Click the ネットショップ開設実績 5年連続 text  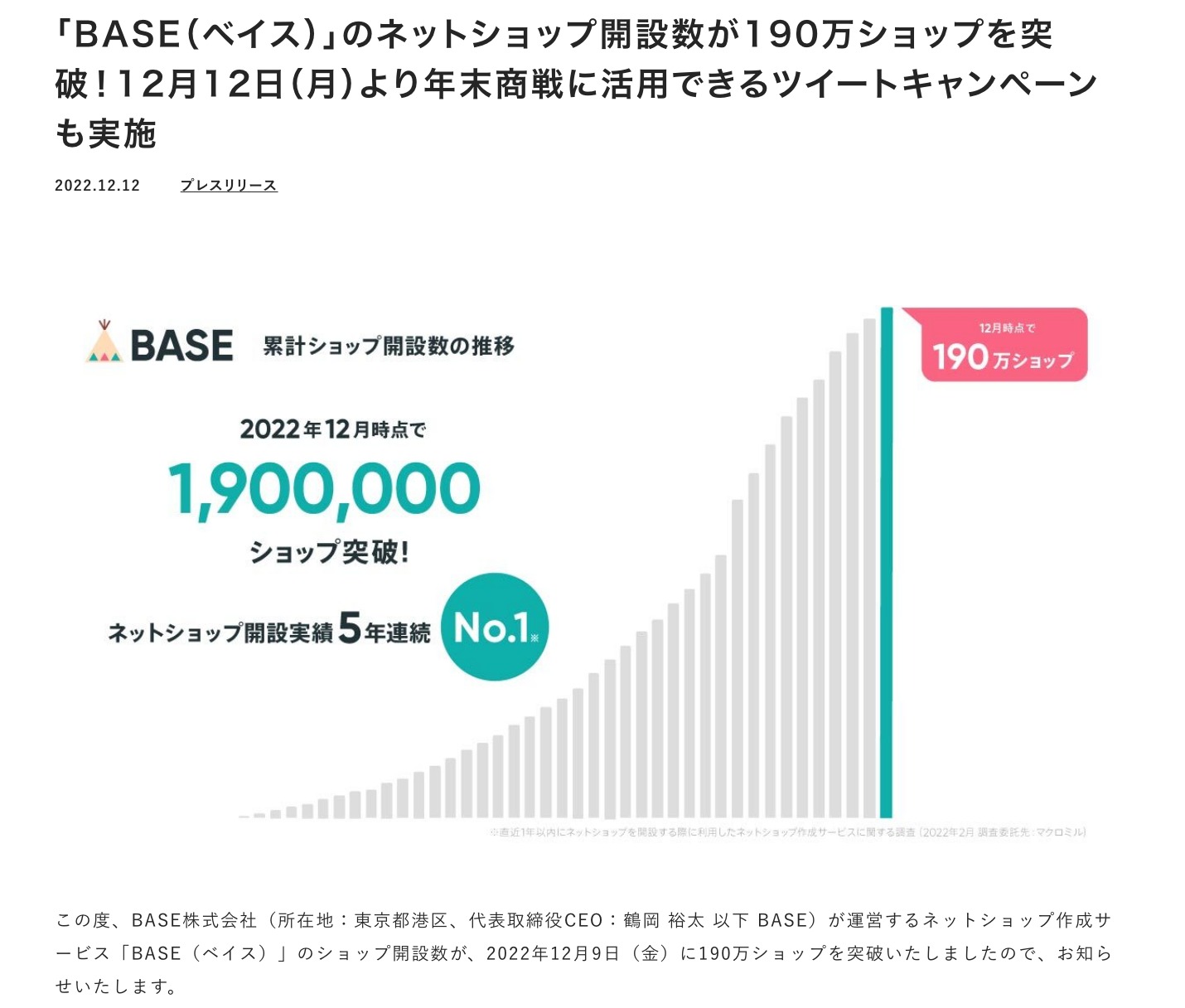[x=268, y=632]
